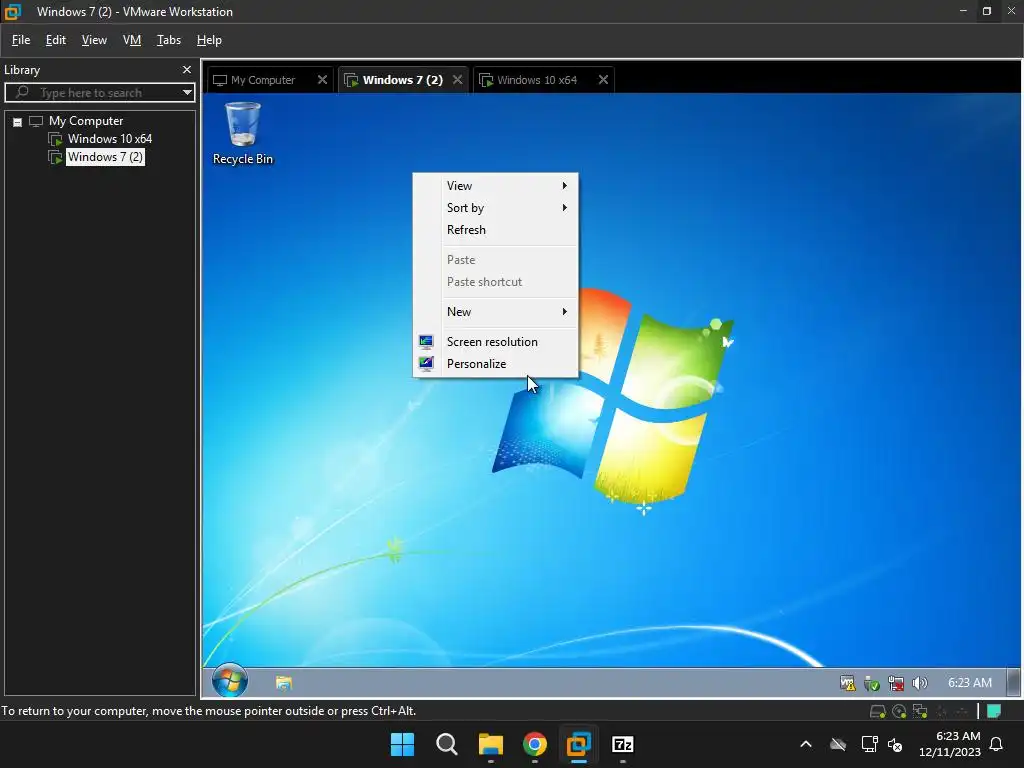
Task: Show hidden host tray icons
Action: click(806, 744)
